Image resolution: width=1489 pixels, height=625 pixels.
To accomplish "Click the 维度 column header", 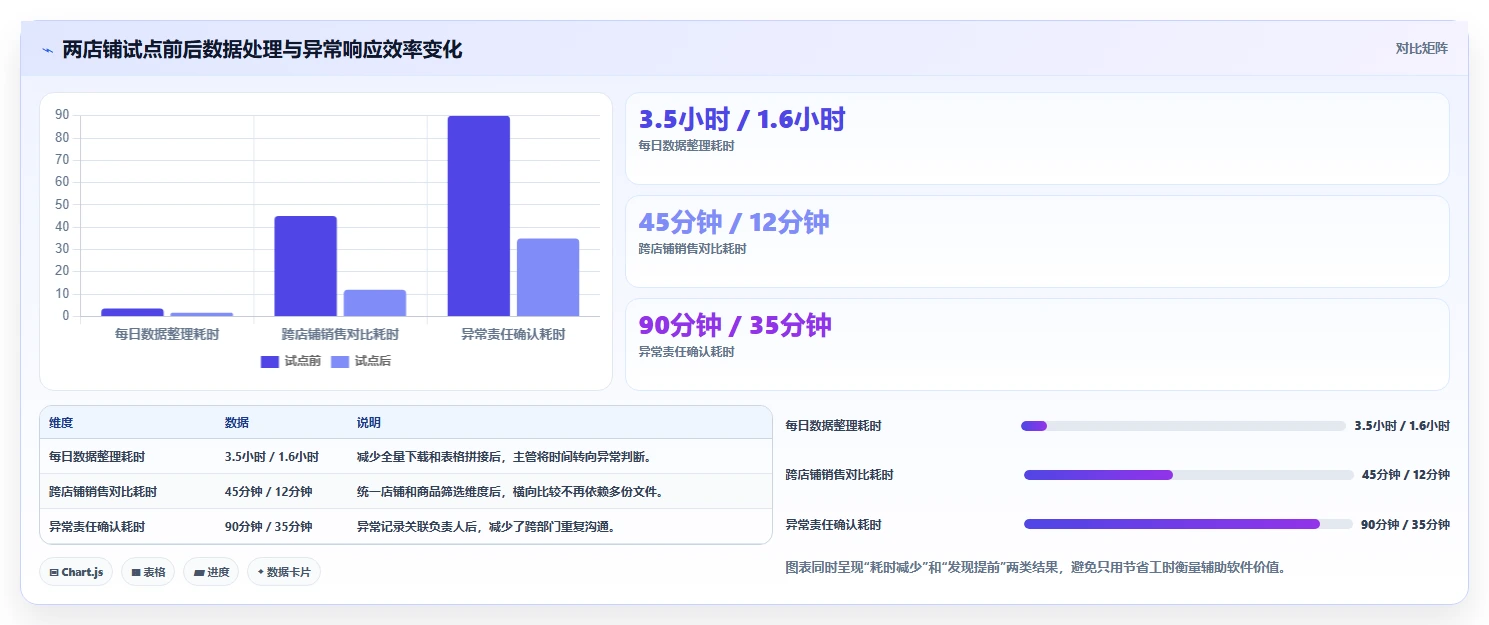I will [x=61, y=423].
